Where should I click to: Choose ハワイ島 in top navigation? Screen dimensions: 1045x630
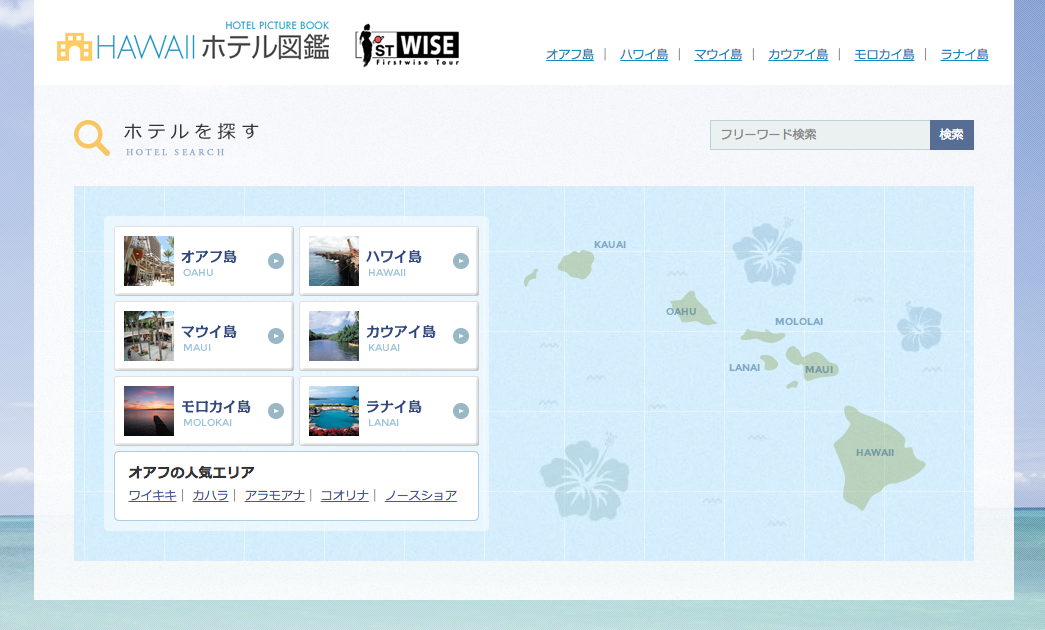(x=643, y=55)
